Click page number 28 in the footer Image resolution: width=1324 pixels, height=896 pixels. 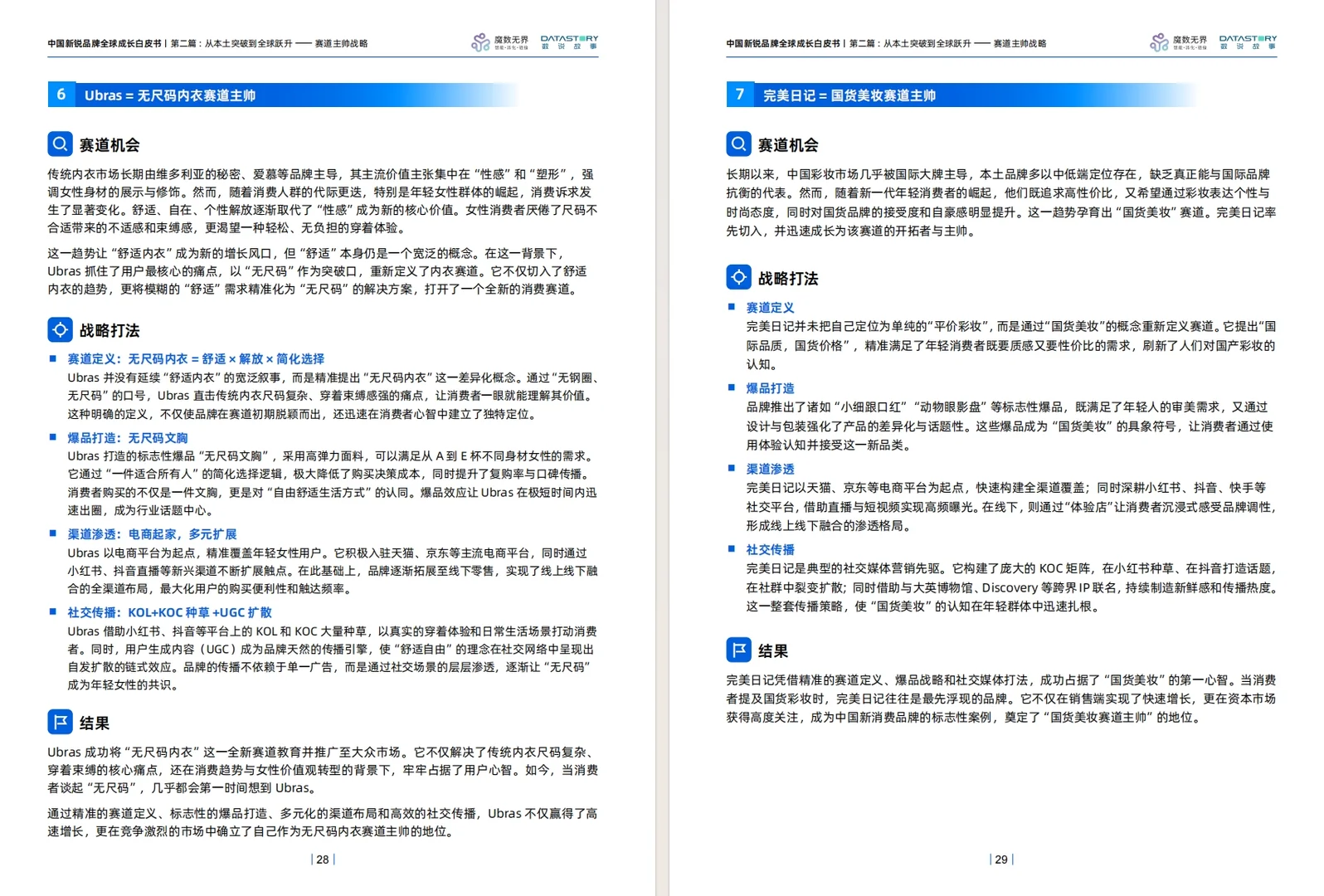pyautogui.click(x=323, y=859)
